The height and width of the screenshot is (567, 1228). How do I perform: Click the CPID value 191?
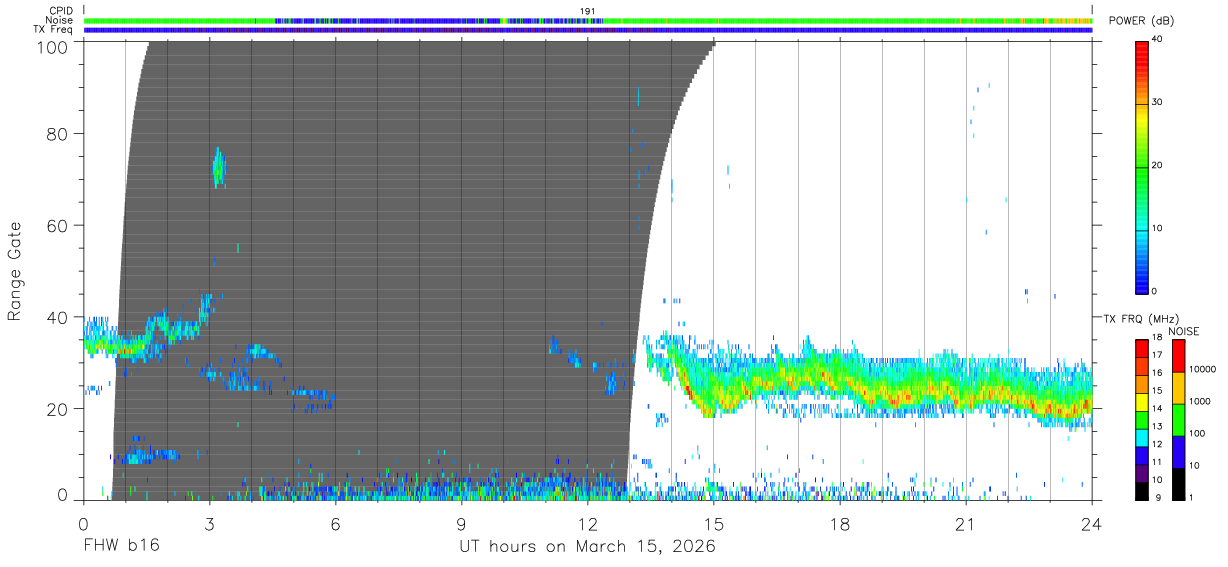pyautogui.click(x=588, y=11)
